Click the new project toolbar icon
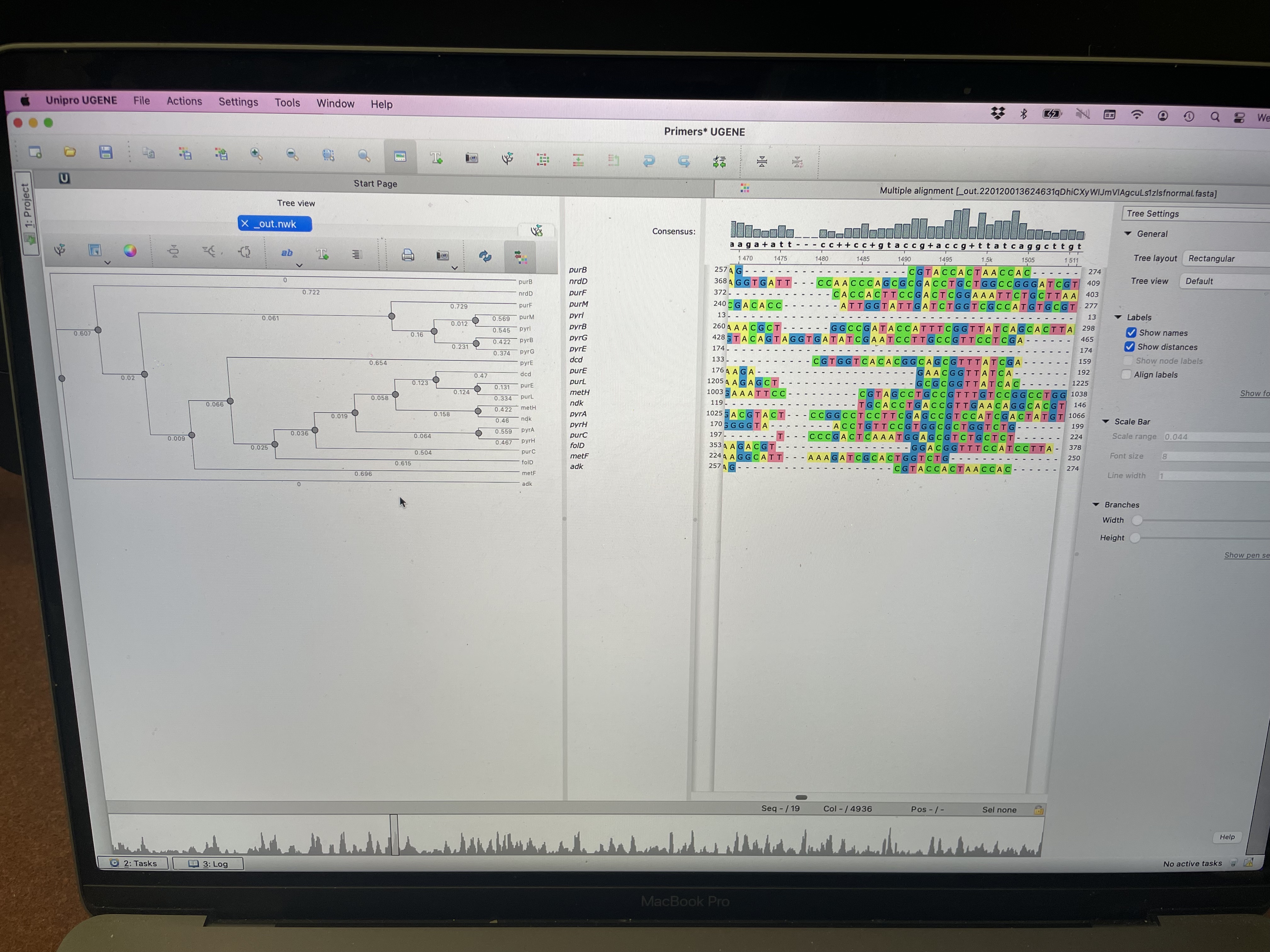The height and width of the screenshot is (952, 1270). [35, 152]
